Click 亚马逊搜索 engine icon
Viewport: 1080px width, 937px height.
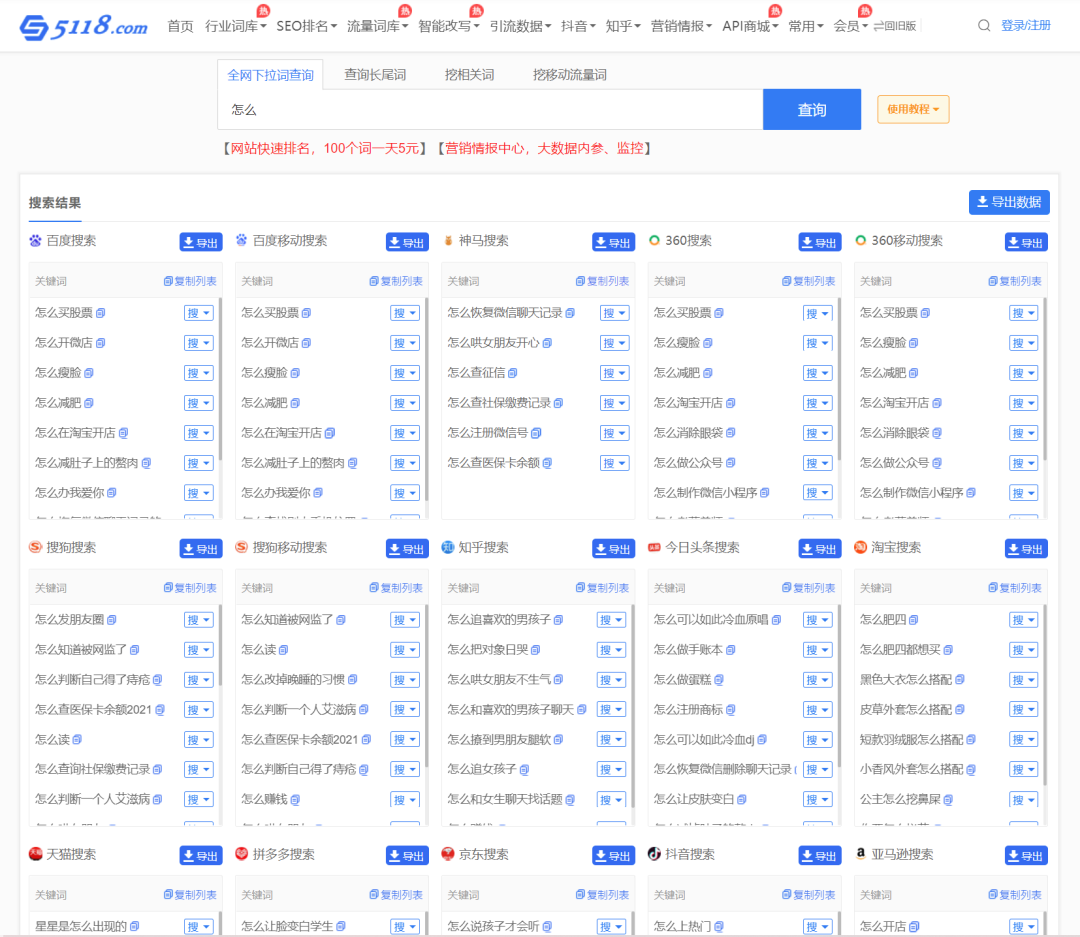(860, 854)
